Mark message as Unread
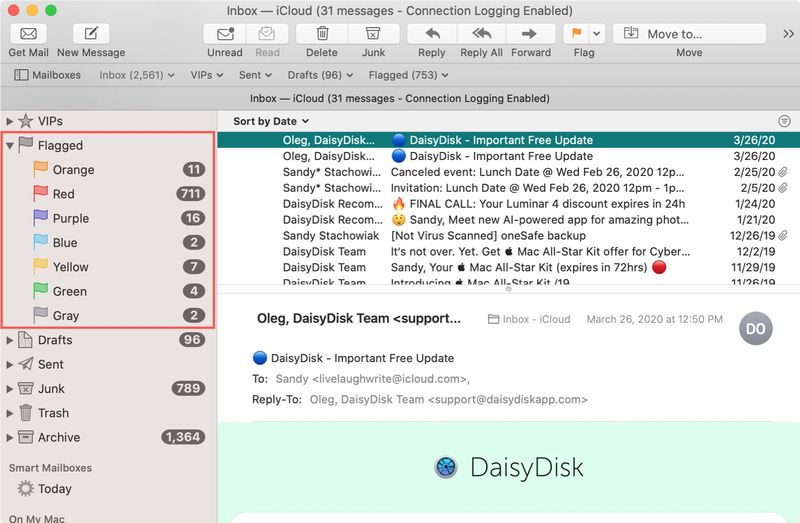Viewport: 800px width, 523px height. tap(224, 34)
